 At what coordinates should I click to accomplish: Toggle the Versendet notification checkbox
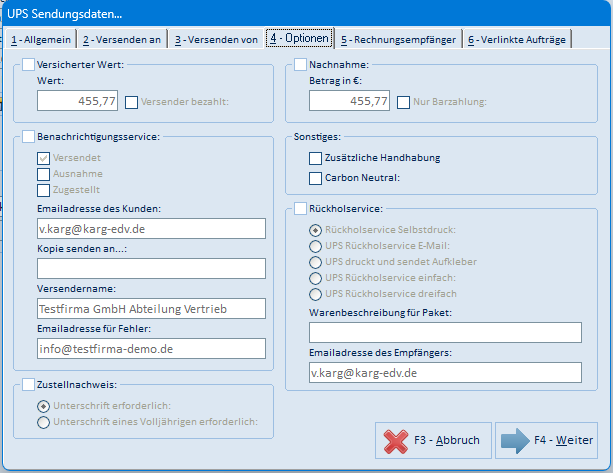click(43, 158)
